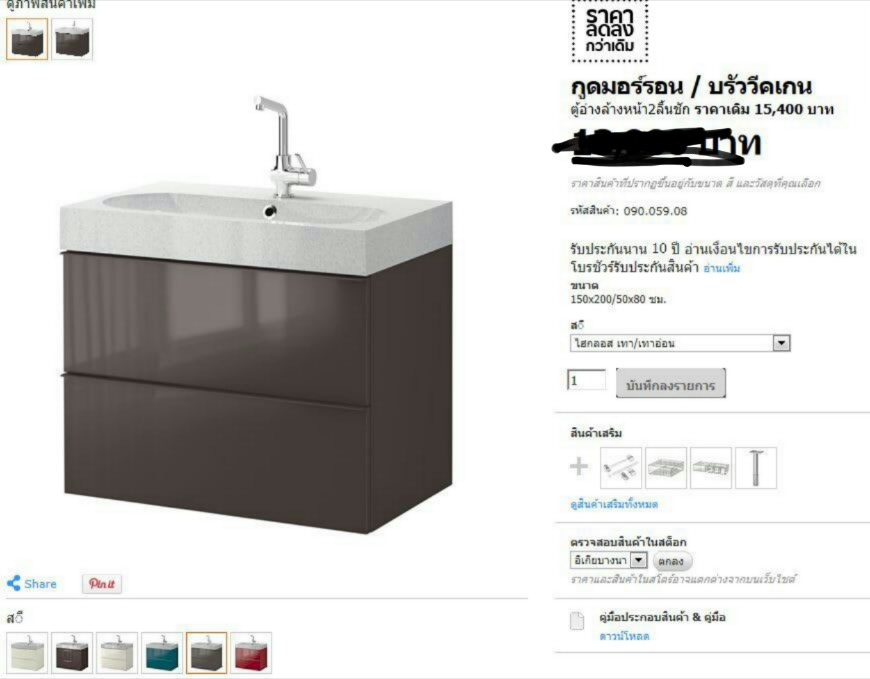Select the red color swatch
870x679 pixels.
(251, 653)
